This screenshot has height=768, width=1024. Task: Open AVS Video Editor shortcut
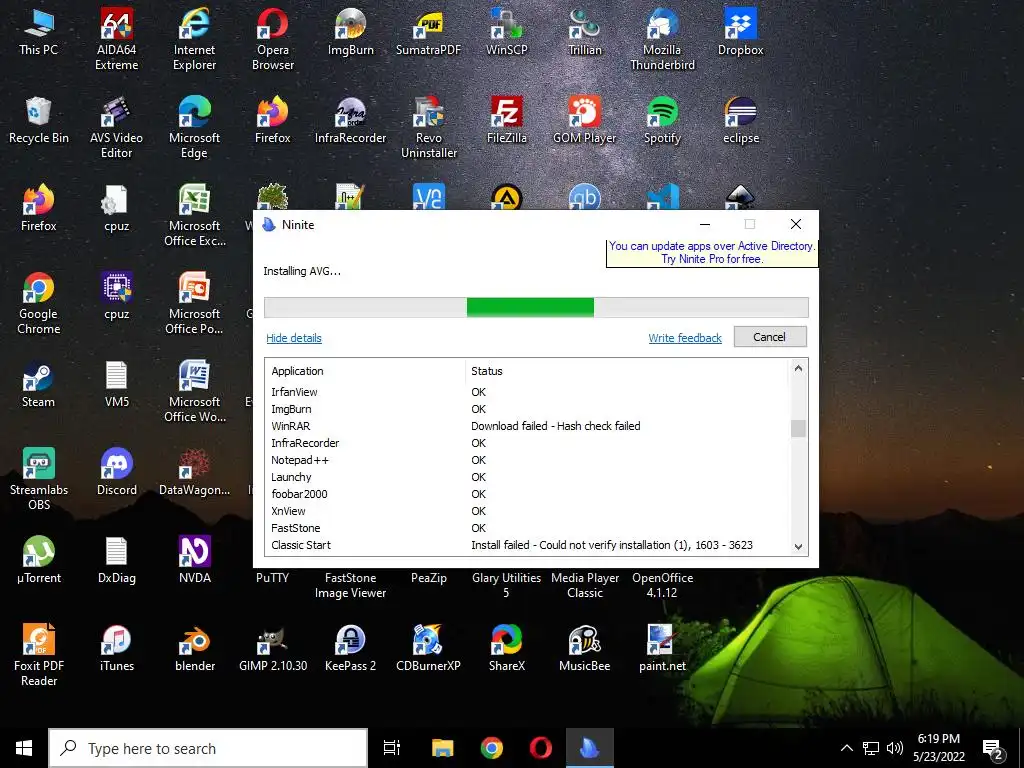[x=116, y=127]
